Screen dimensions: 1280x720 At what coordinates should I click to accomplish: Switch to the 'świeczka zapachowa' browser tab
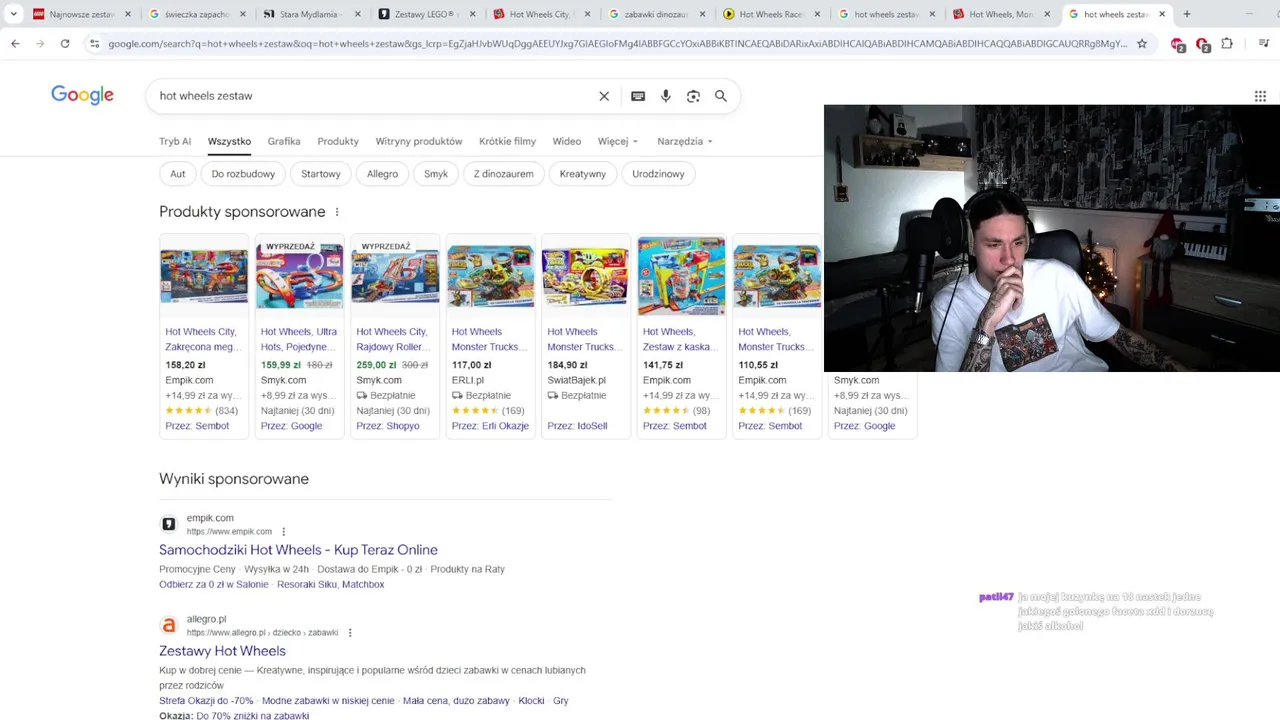tap(196, 14)
